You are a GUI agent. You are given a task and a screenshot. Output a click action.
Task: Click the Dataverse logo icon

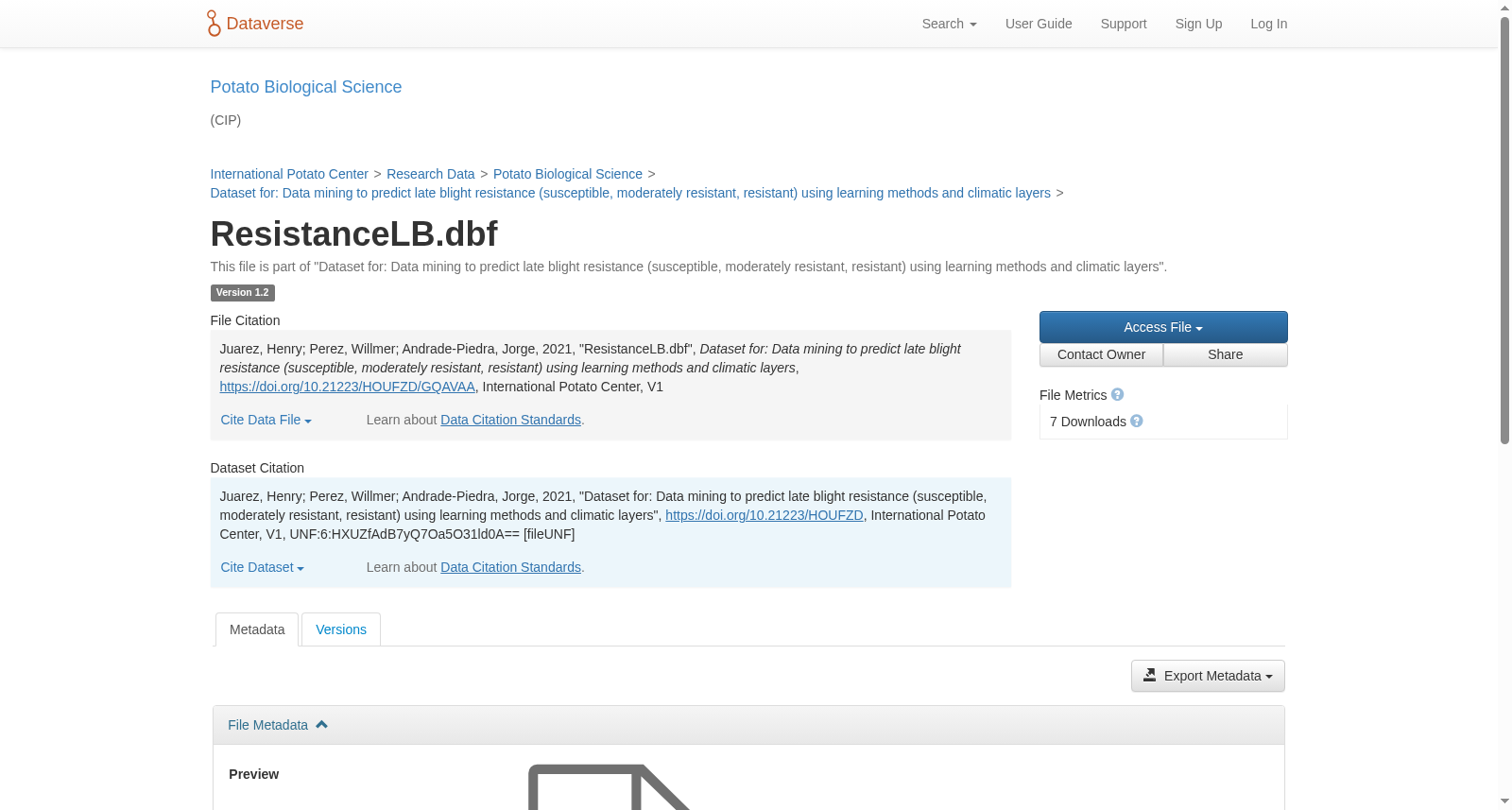coord(214,24)
